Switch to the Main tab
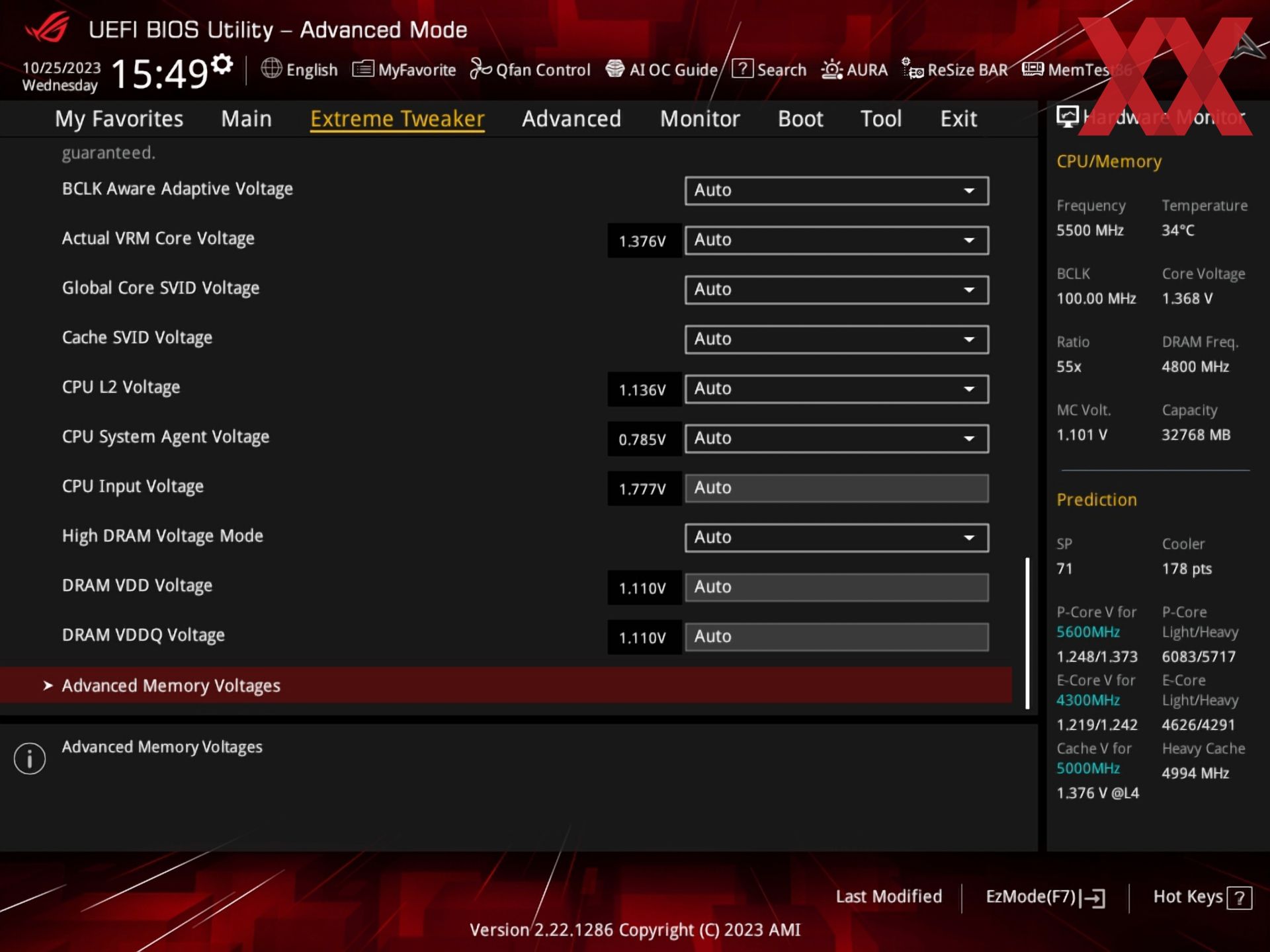Image resolution: width=1270 pixels, height=952 pixels. 246,119
